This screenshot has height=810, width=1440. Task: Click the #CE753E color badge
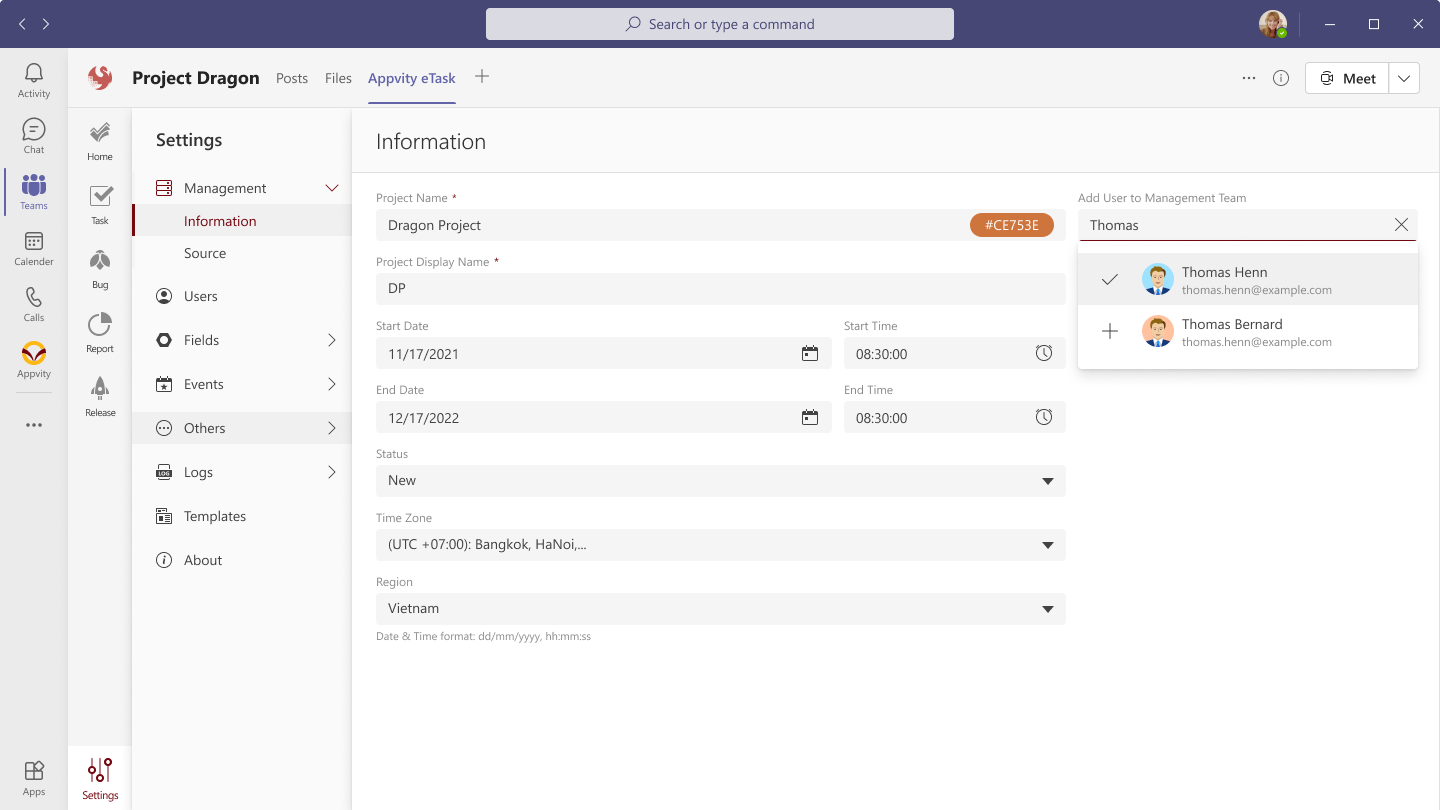pos(1012,225)
